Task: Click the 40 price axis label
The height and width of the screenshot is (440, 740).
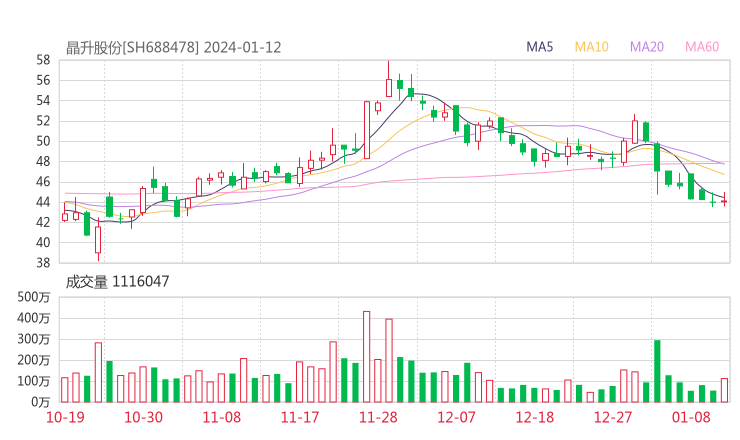Action: click(x=43, y=243)
